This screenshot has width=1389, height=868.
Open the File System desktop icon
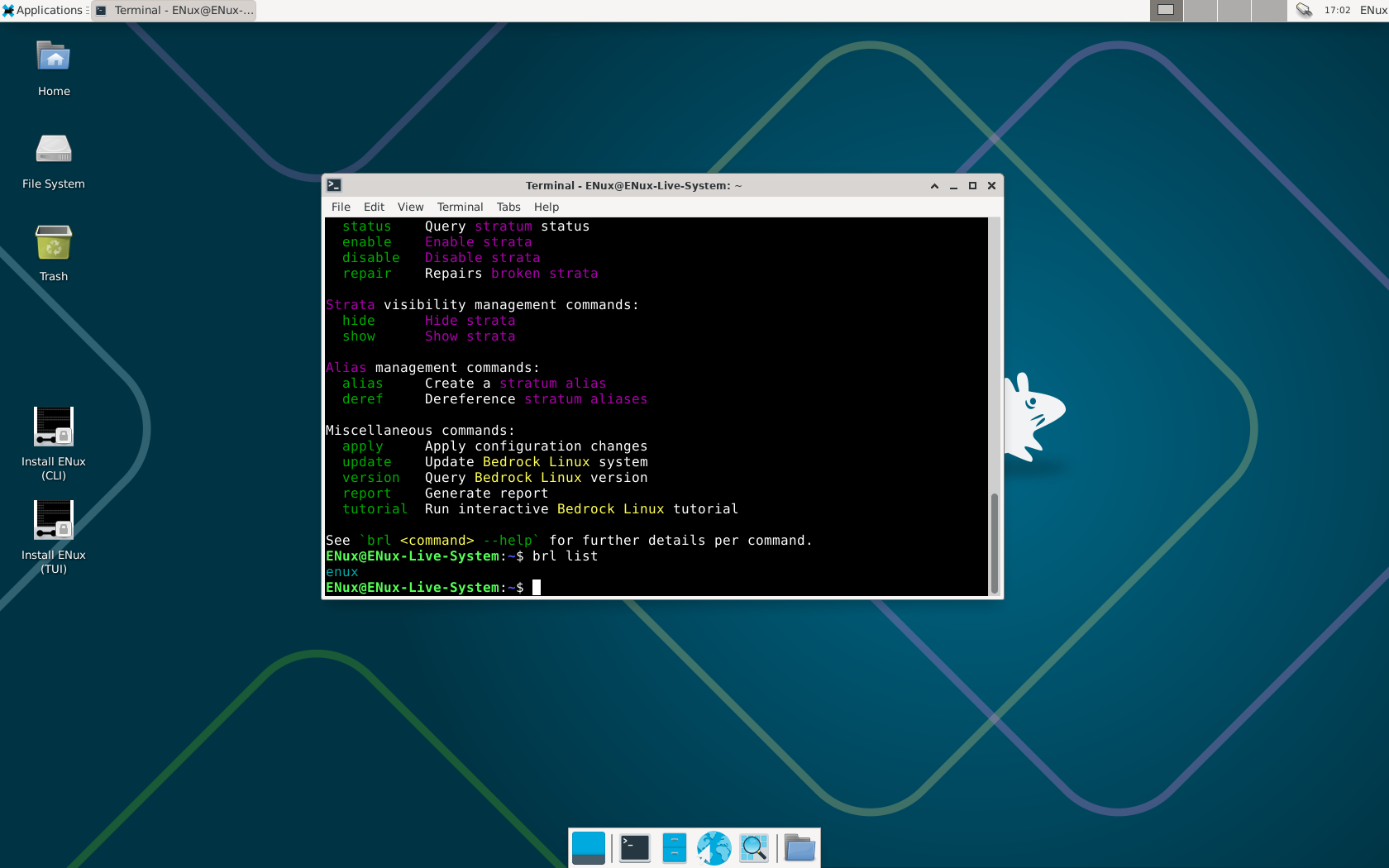coord(54,161)
